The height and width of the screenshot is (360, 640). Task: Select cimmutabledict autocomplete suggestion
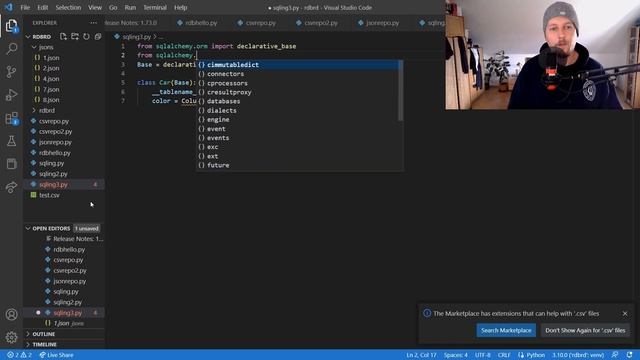tap(298, 65)
